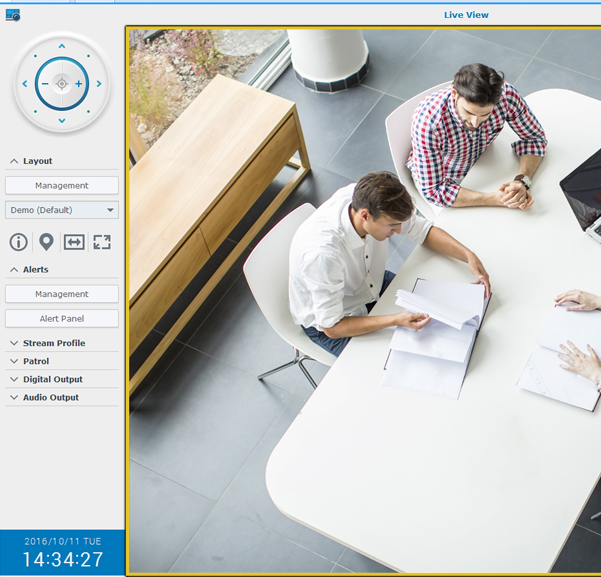Click the PTZ home center button
Viewport: 601px width, 577px height.
click(x=62, y=84)
